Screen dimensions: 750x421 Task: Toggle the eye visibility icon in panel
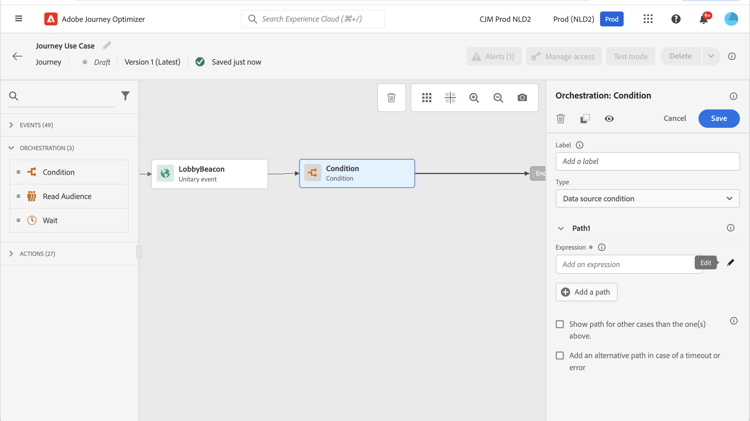pos(609,119)
